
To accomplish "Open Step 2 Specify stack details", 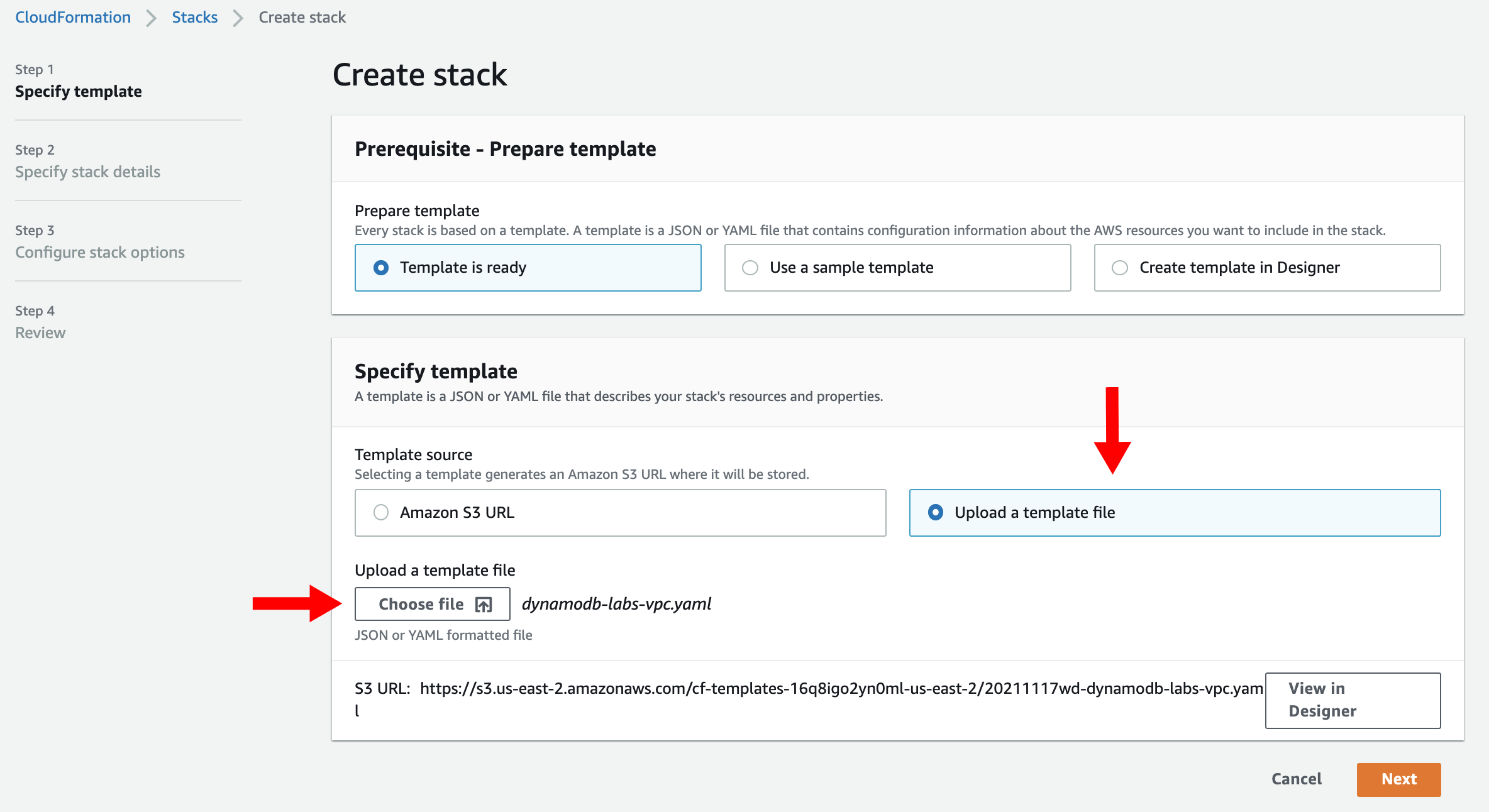I will [x=87, y=162].
